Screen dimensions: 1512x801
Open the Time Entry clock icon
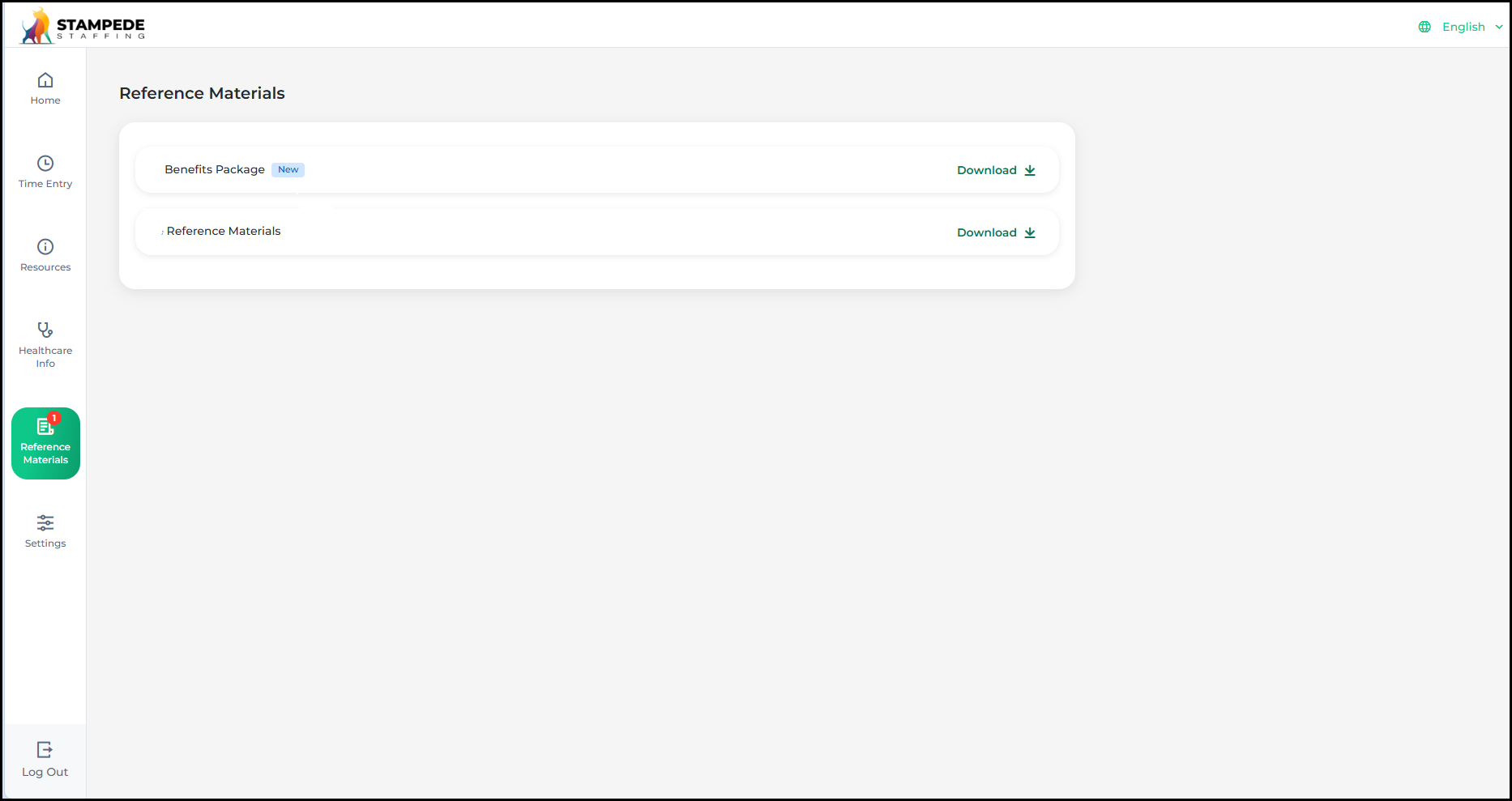45,163
